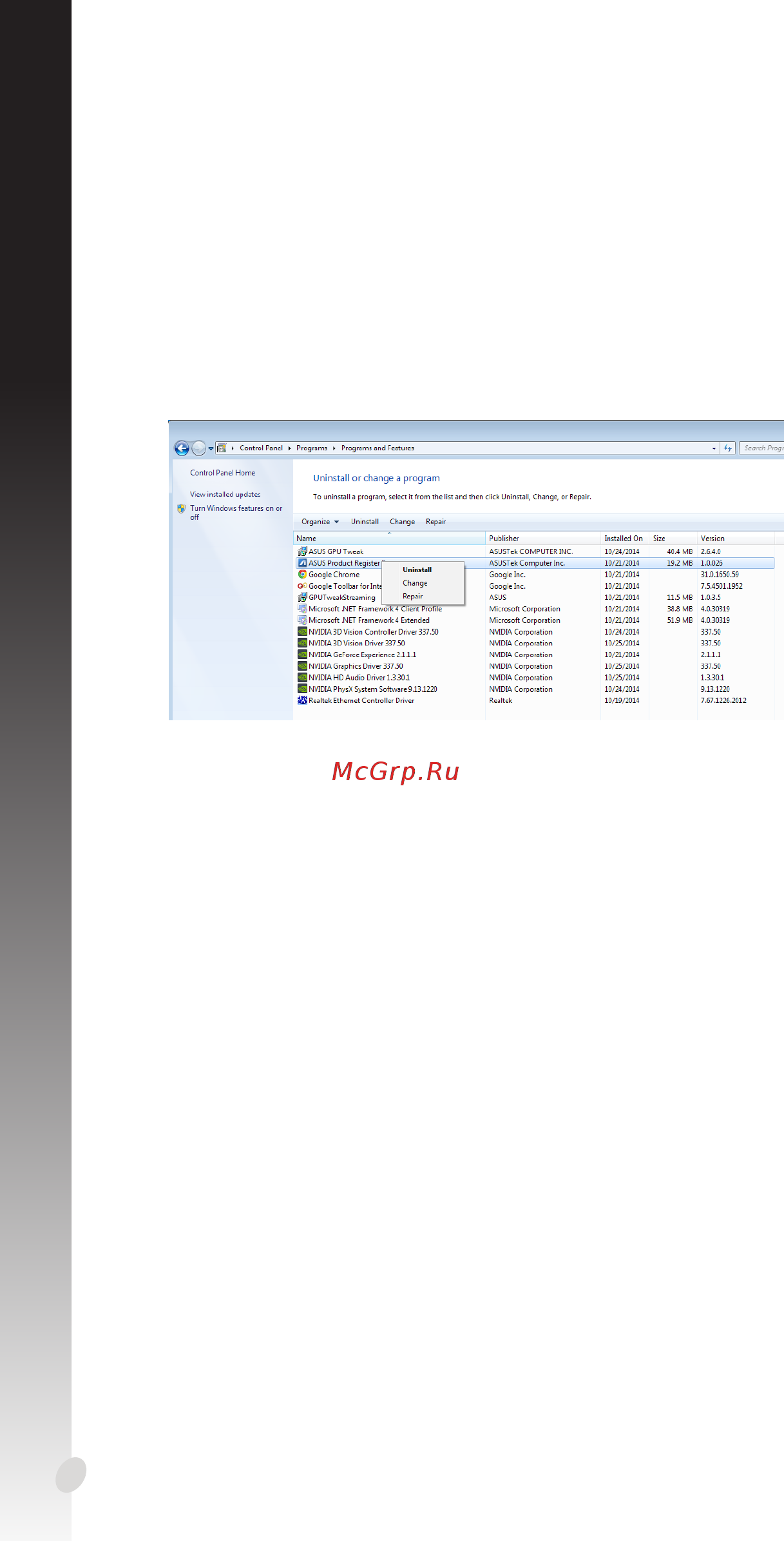This screenshot has width=784, height=1541.
Task: Expand the address bar history dropdown arrow
Action: pyautogui.click(x=714, y=448)
